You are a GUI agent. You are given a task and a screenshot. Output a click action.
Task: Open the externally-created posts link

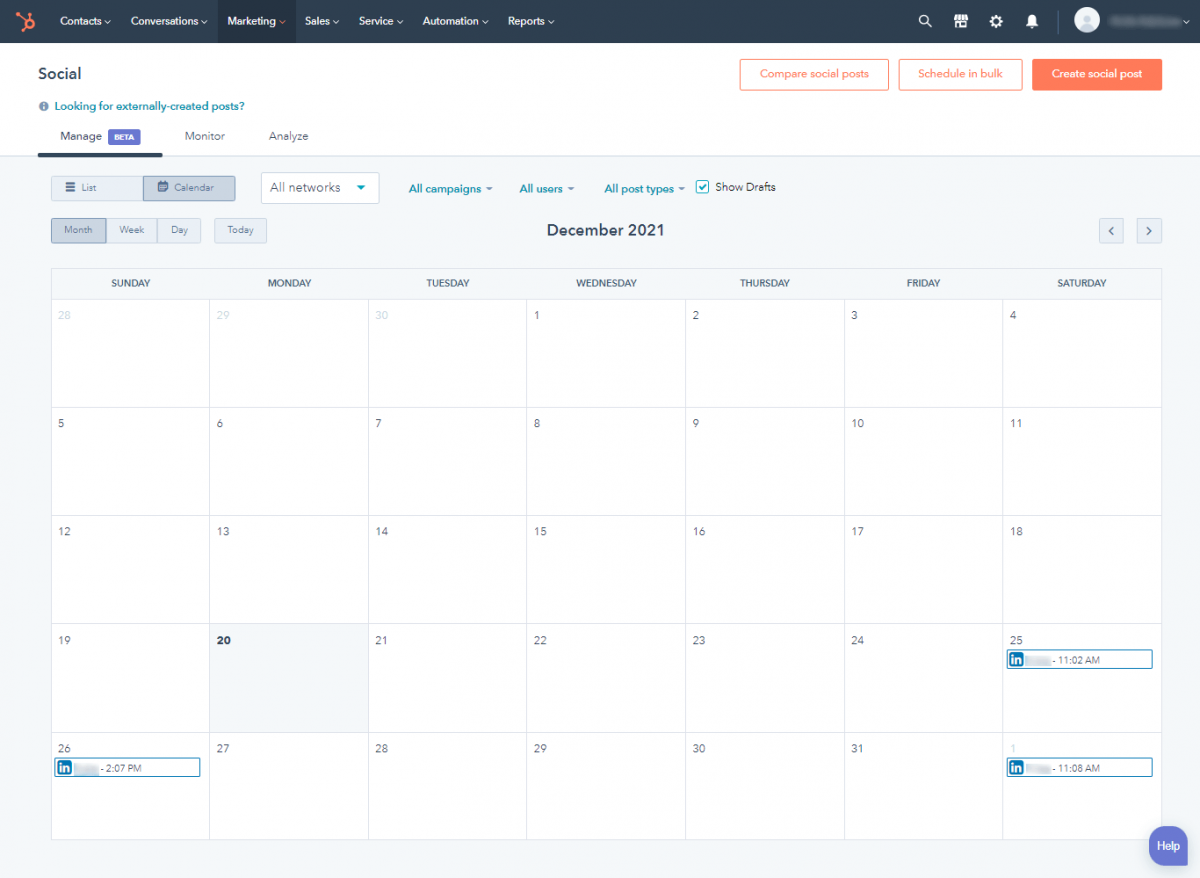148,106
